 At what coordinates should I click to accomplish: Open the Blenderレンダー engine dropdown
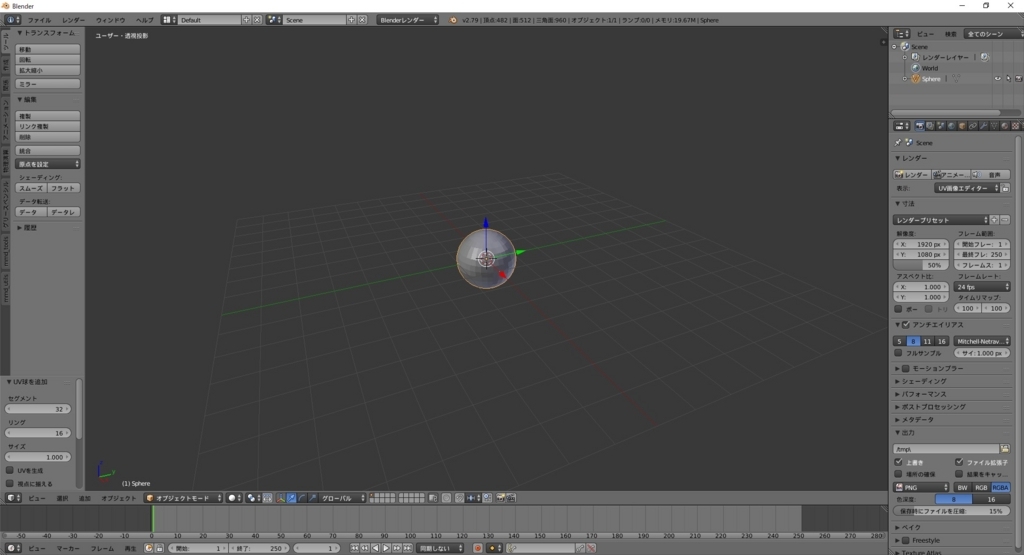[x=408, y=20]
